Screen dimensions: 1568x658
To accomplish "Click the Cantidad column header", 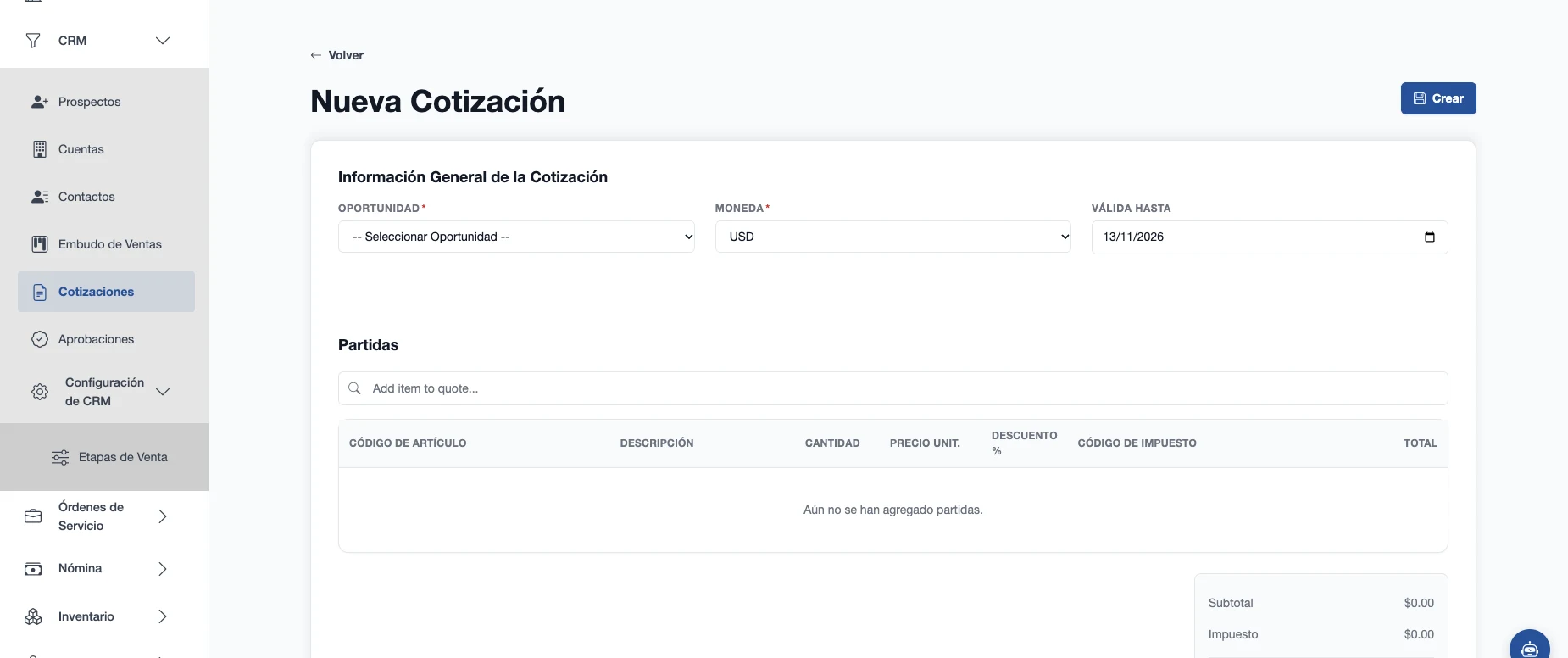I will click(x=832, y=443).
